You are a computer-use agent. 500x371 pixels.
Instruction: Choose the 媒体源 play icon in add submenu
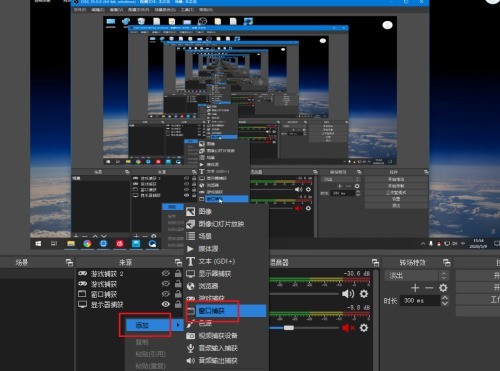point(190,249)
